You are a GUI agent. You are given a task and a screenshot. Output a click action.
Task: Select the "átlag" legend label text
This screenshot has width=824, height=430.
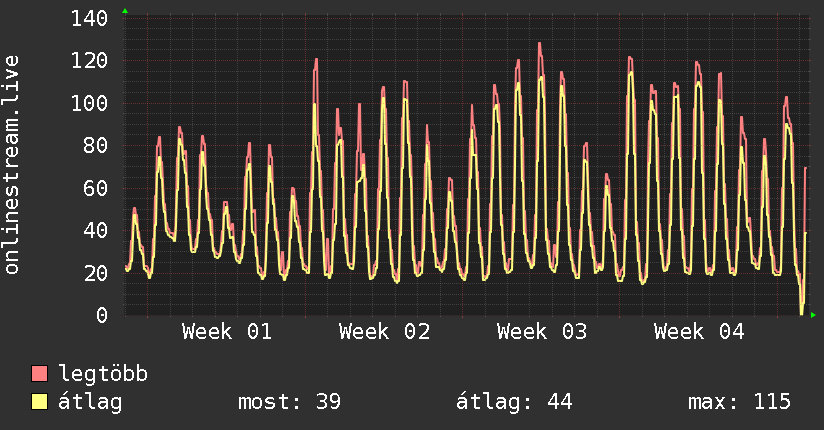(90, 402)
